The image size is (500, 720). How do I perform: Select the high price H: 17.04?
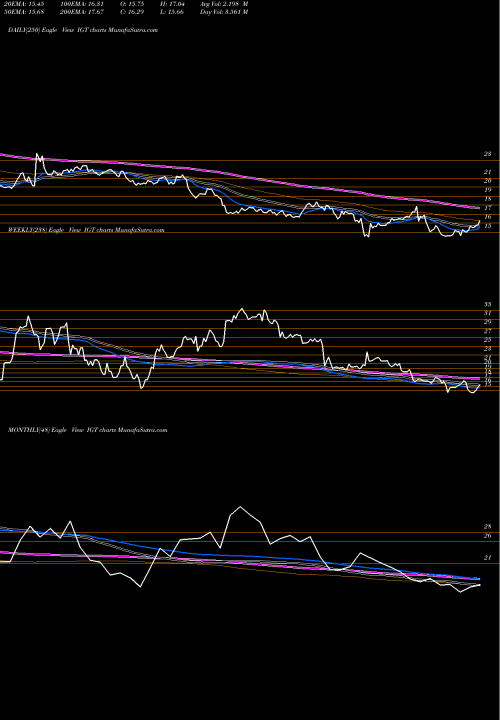click(173, 4)
